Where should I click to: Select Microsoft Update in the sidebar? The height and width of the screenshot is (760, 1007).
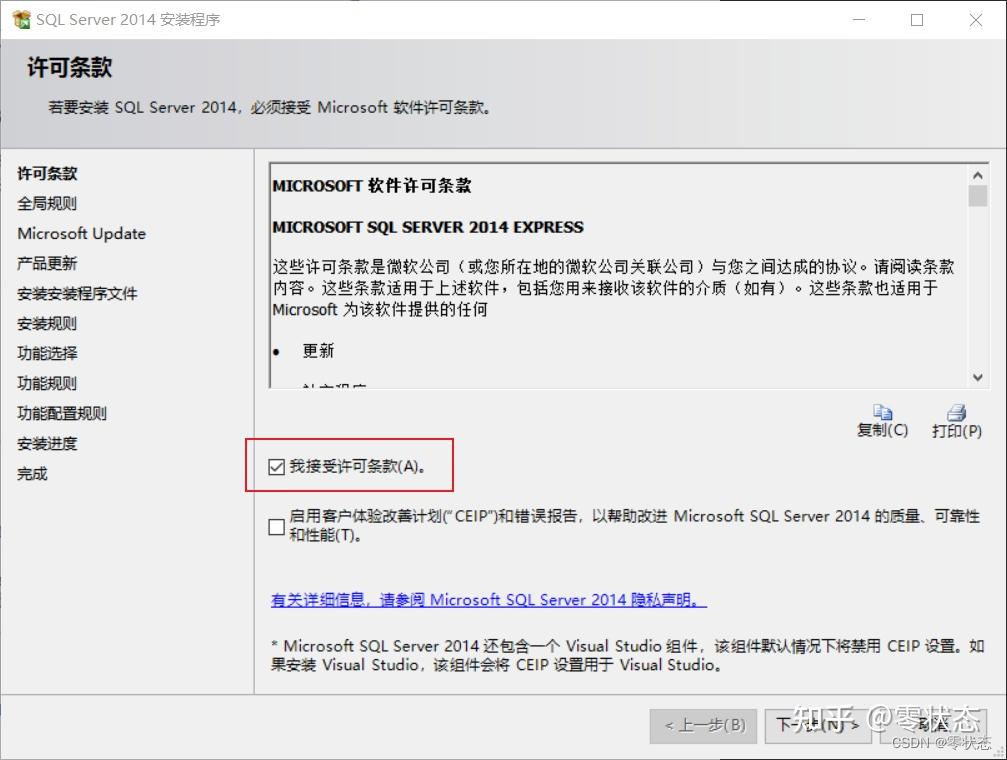[x=81, y=233]
